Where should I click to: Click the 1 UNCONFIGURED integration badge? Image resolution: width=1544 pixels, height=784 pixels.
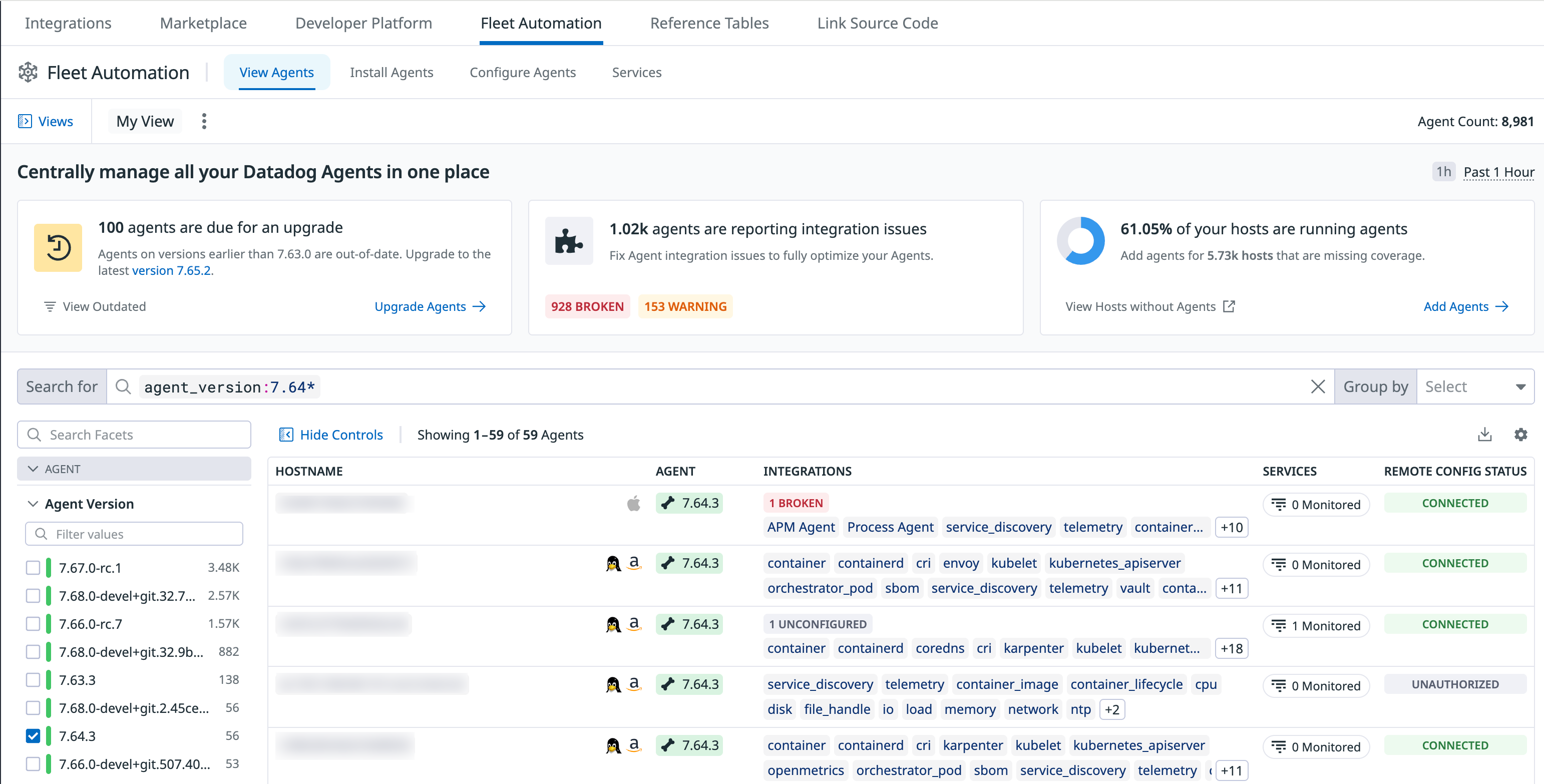click(x=818, y=625)
